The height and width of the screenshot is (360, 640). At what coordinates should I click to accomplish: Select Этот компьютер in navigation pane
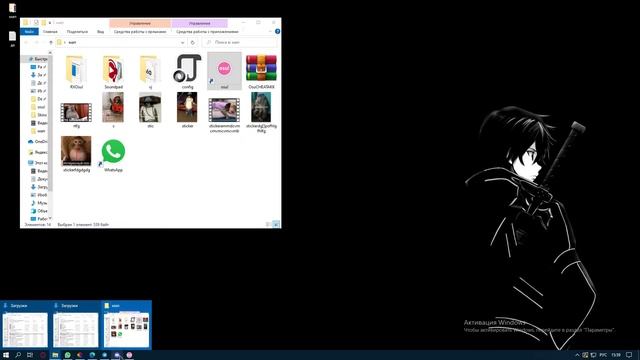click(37, 163)
